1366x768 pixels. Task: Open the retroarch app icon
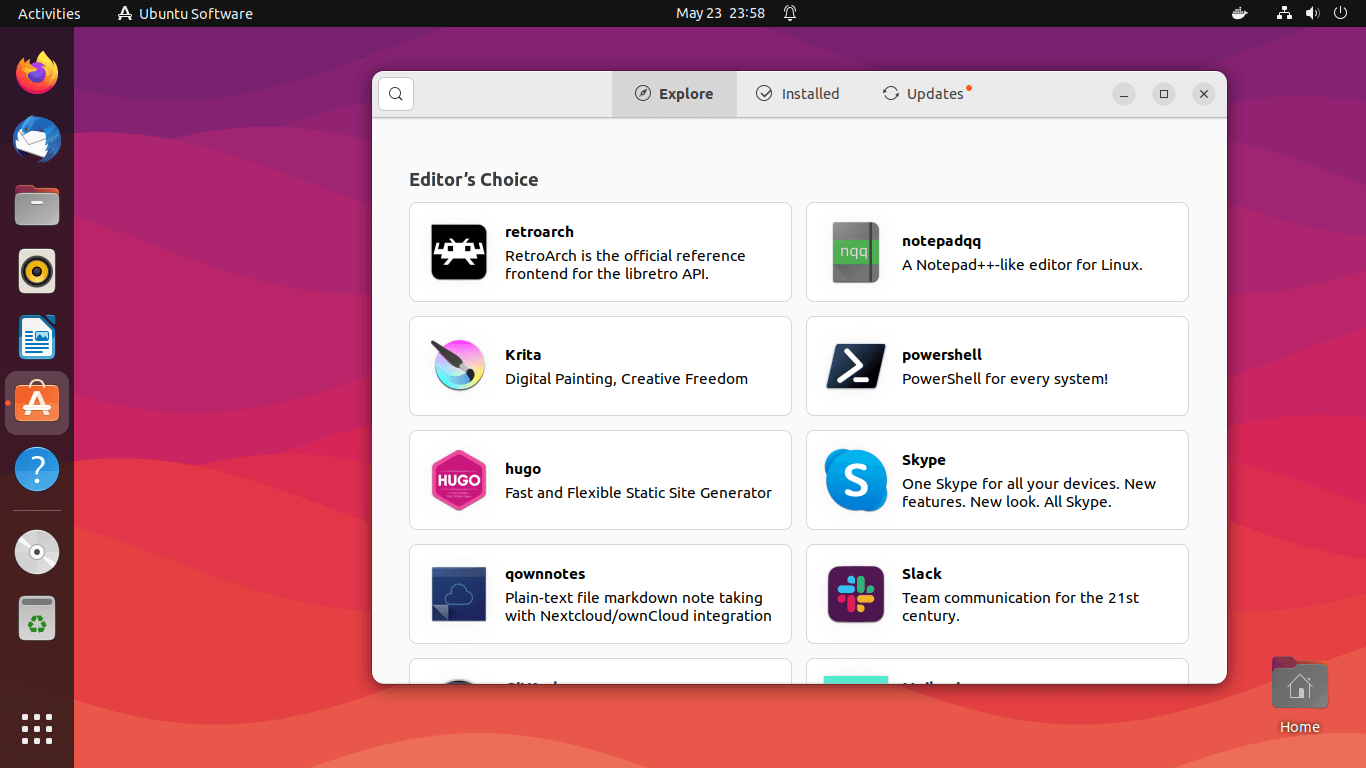pos(459,252)
